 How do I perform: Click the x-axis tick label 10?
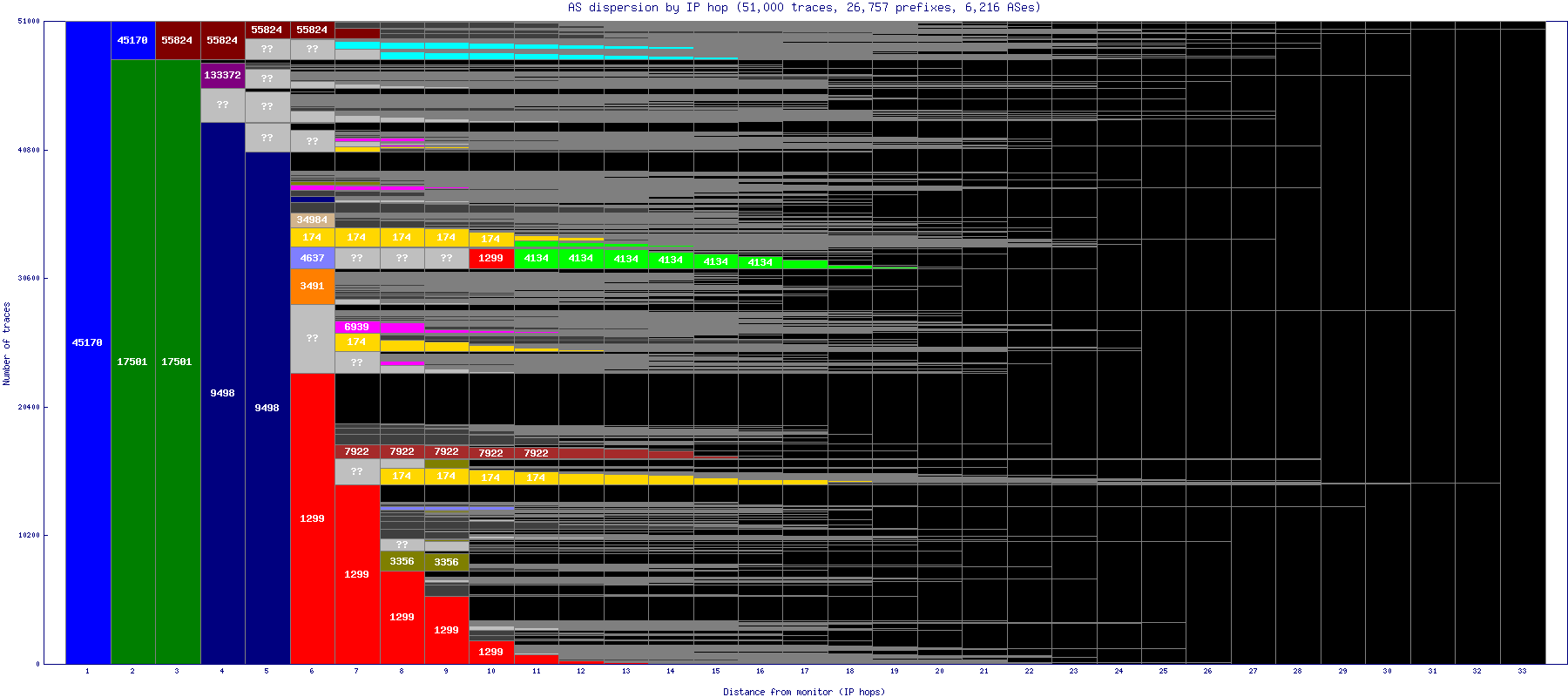click(491, 671)
